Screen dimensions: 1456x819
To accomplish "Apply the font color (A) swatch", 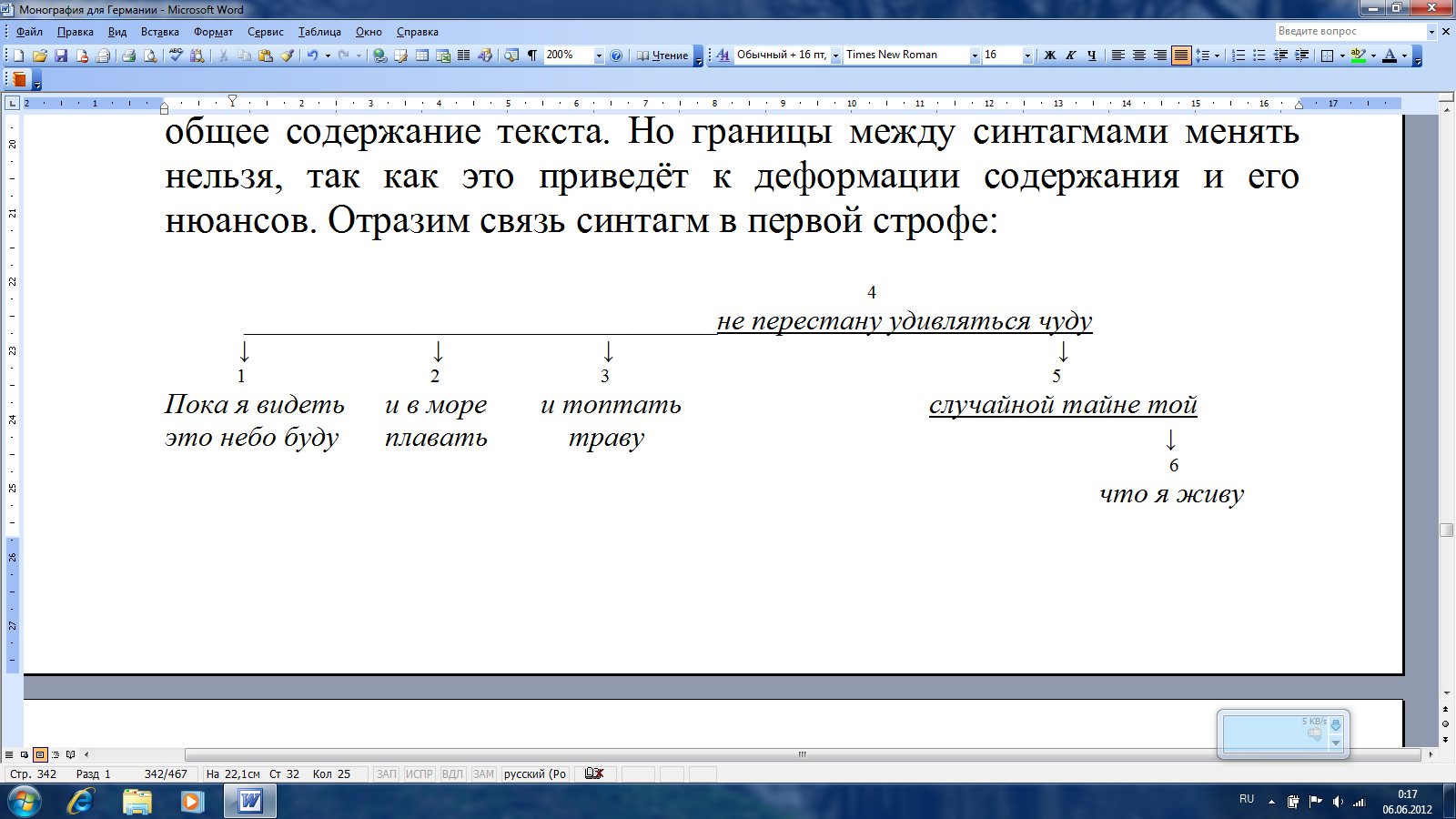I will (x=1390, y=56).
